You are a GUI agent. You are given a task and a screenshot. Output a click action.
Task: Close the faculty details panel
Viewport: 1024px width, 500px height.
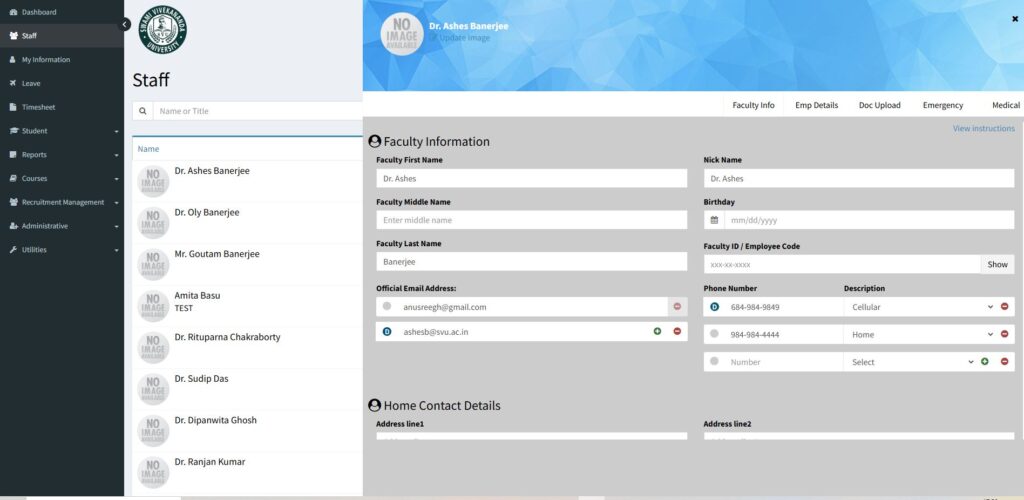tap(1015, 18)
